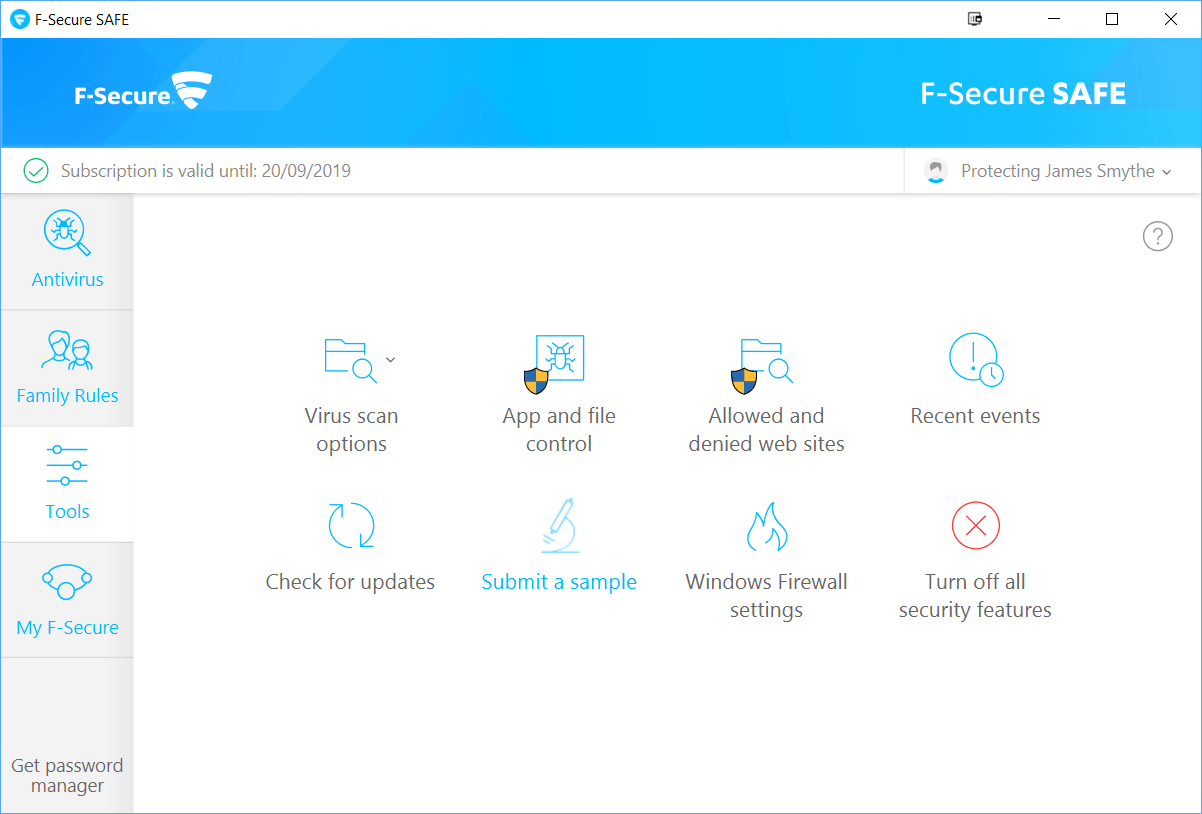
Task: Go to the My F-Secure tab
Action: coord(67,600)
